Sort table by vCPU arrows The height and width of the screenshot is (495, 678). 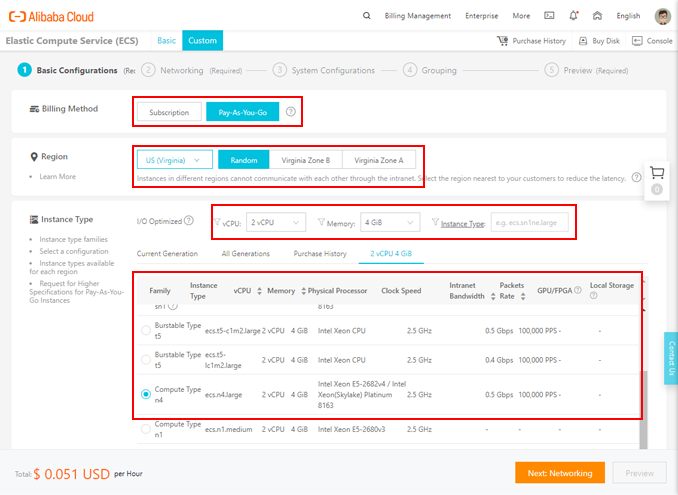[259, 291]
